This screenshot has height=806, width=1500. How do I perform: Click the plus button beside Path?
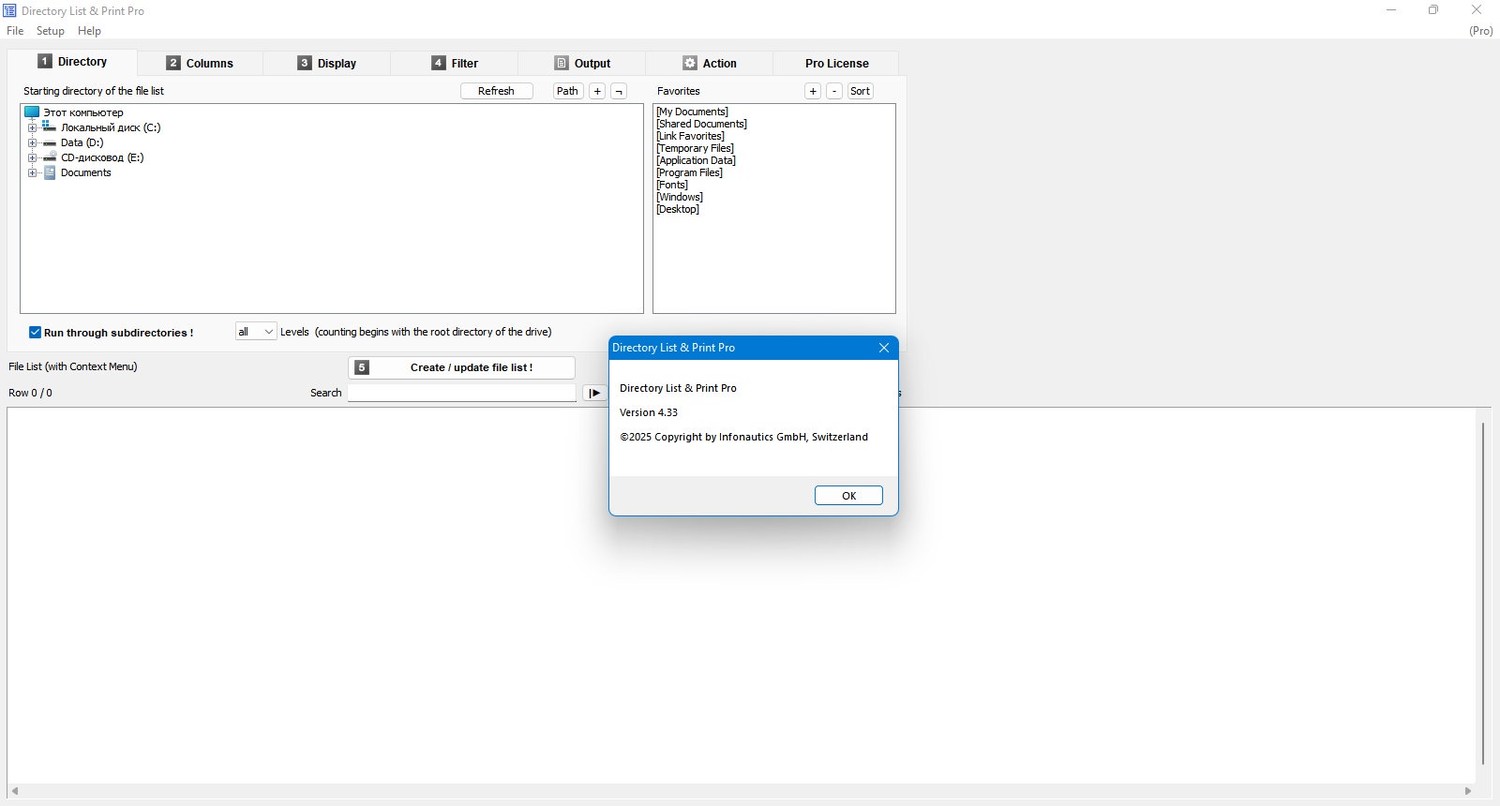coord(597,91)
